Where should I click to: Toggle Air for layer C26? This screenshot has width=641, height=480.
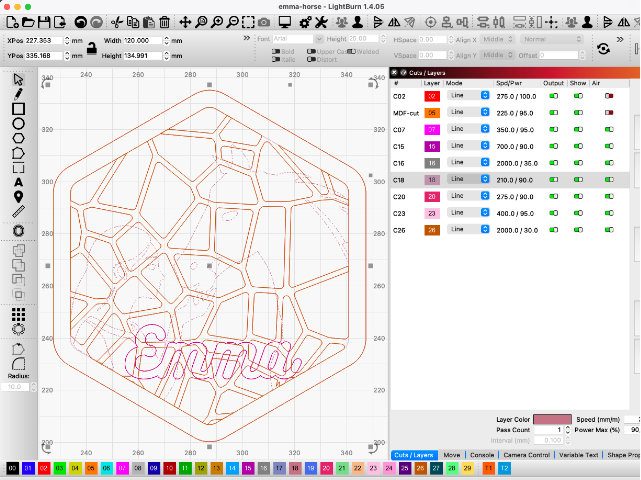point(609,230)
